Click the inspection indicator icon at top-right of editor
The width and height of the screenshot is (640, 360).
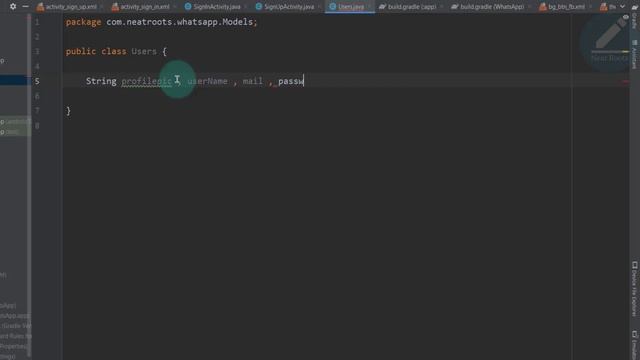tap(625, 17)
